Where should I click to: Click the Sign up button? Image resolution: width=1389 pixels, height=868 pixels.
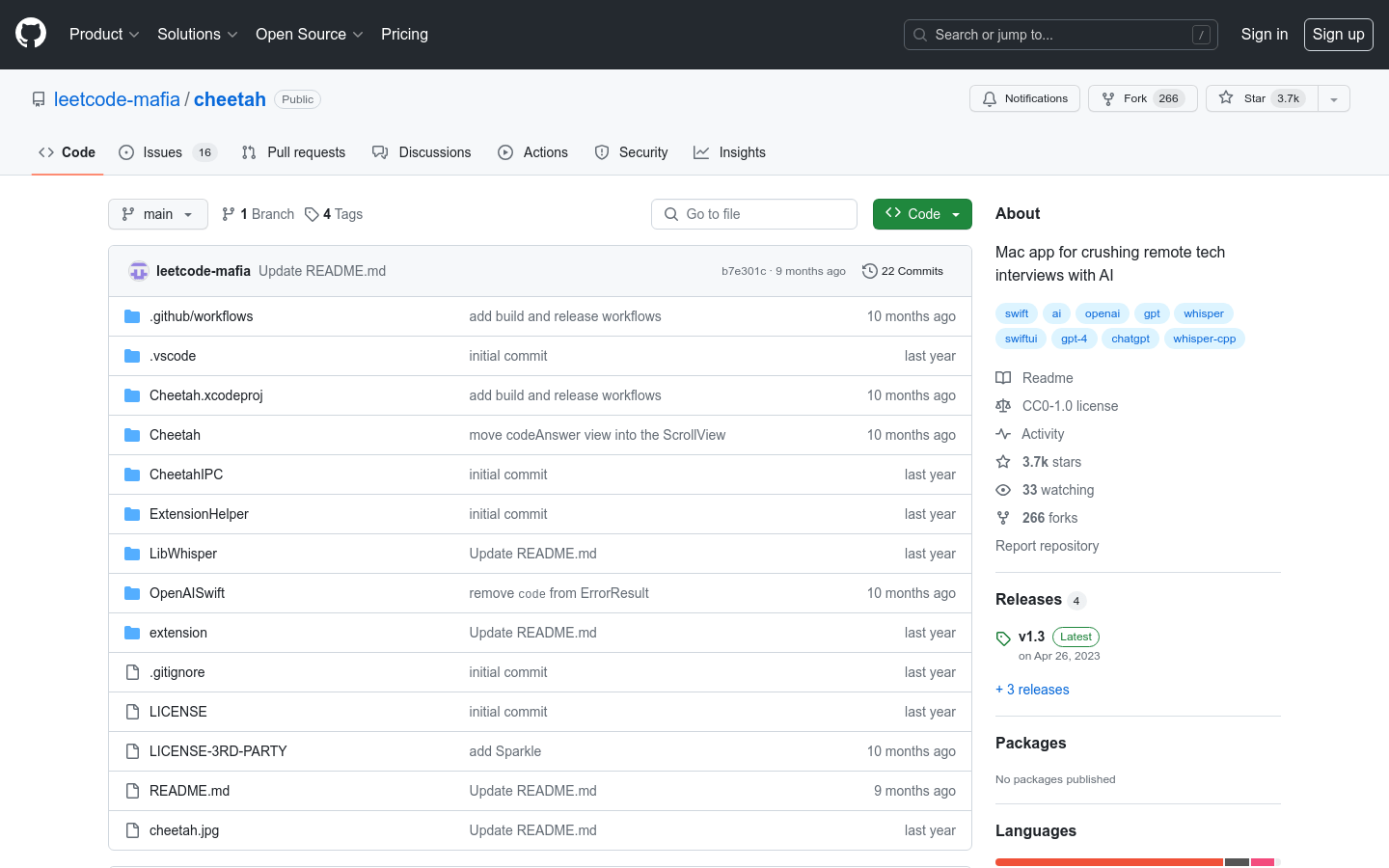(x=1339, y=34)
